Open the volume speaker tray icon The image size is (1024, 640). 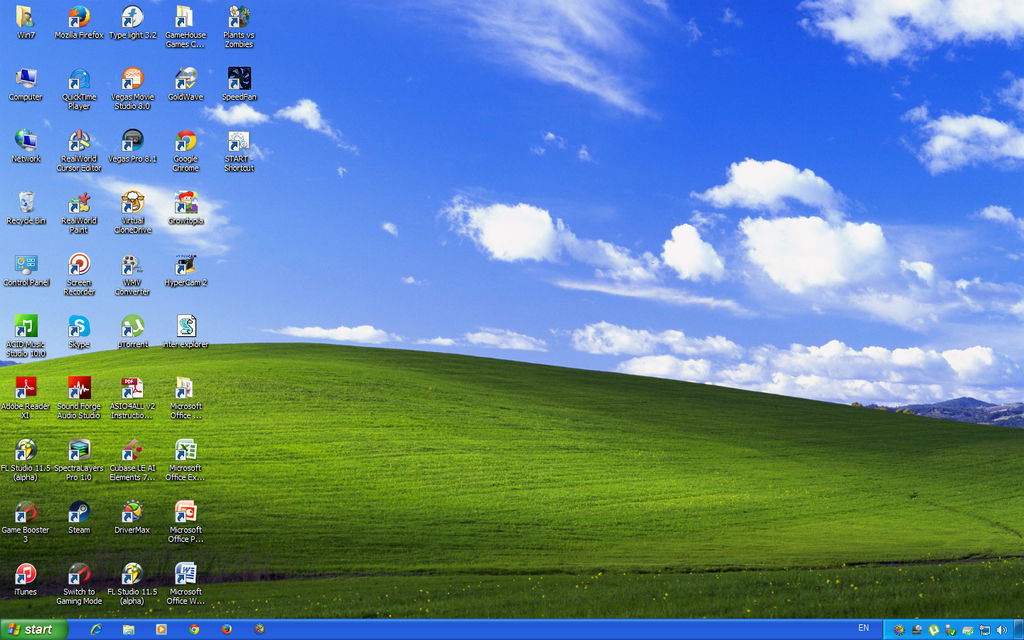click(x=1002, y=630)
